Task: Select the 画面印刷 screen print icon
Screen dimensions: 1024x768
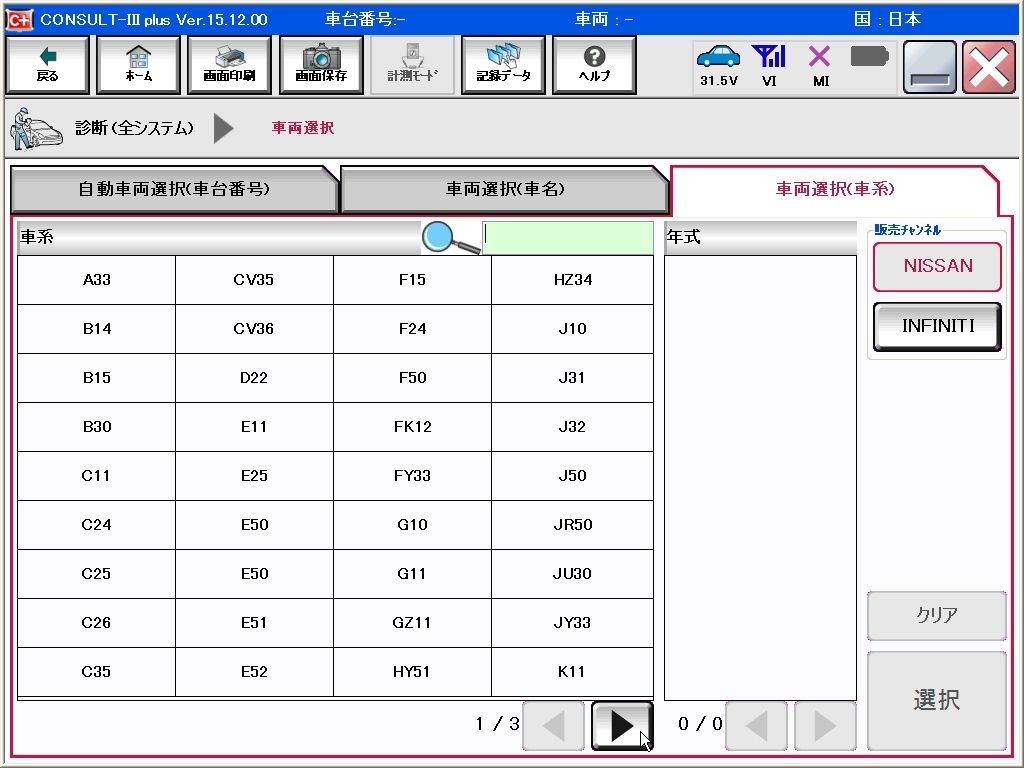Action: tap(229, 64)
